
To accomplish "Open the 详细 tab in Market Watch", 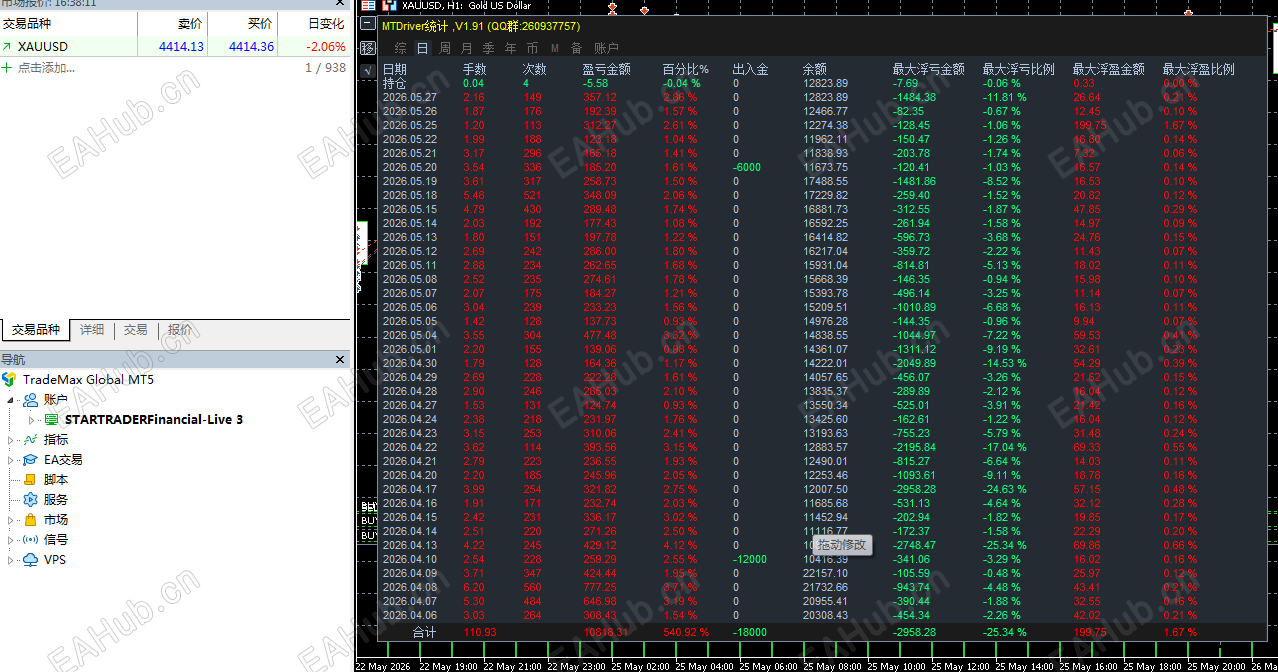I will [92, 330].
